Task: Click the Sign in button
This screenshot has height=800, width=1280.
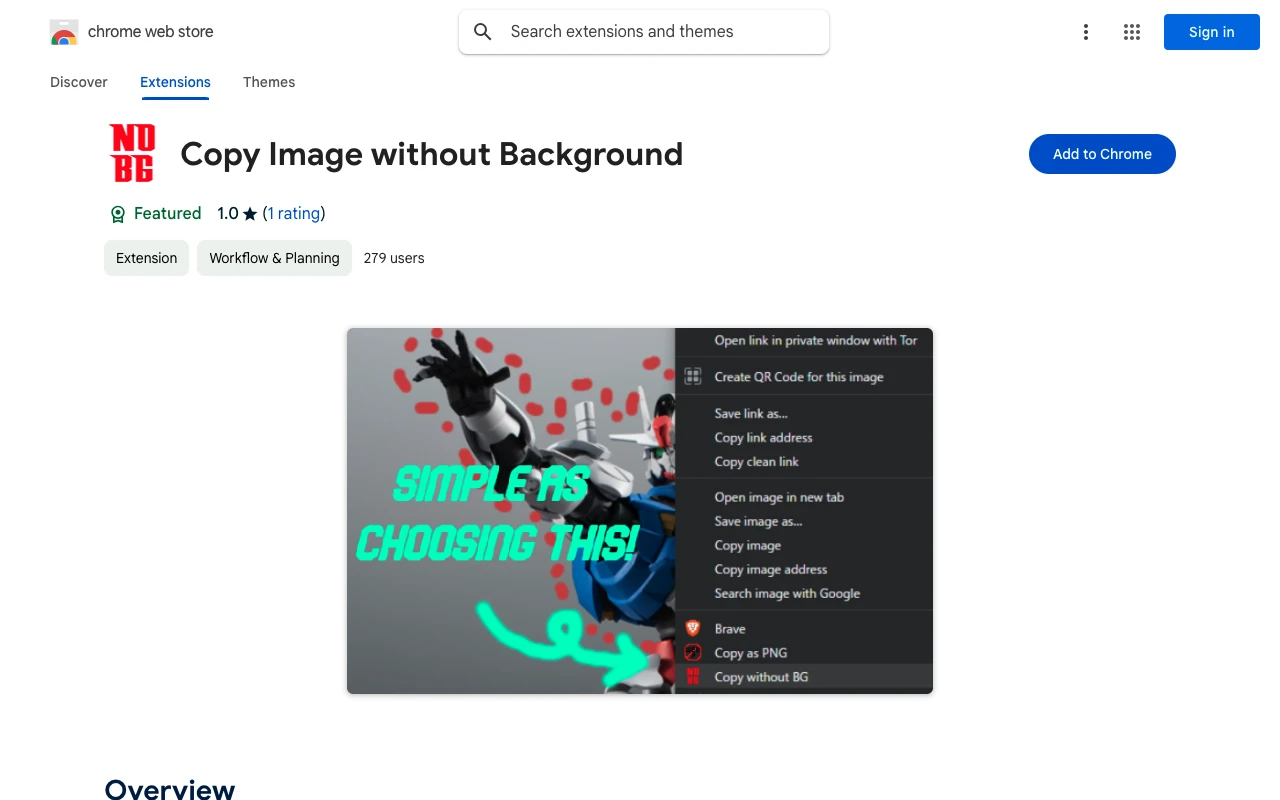Action: coord(1211,32)
